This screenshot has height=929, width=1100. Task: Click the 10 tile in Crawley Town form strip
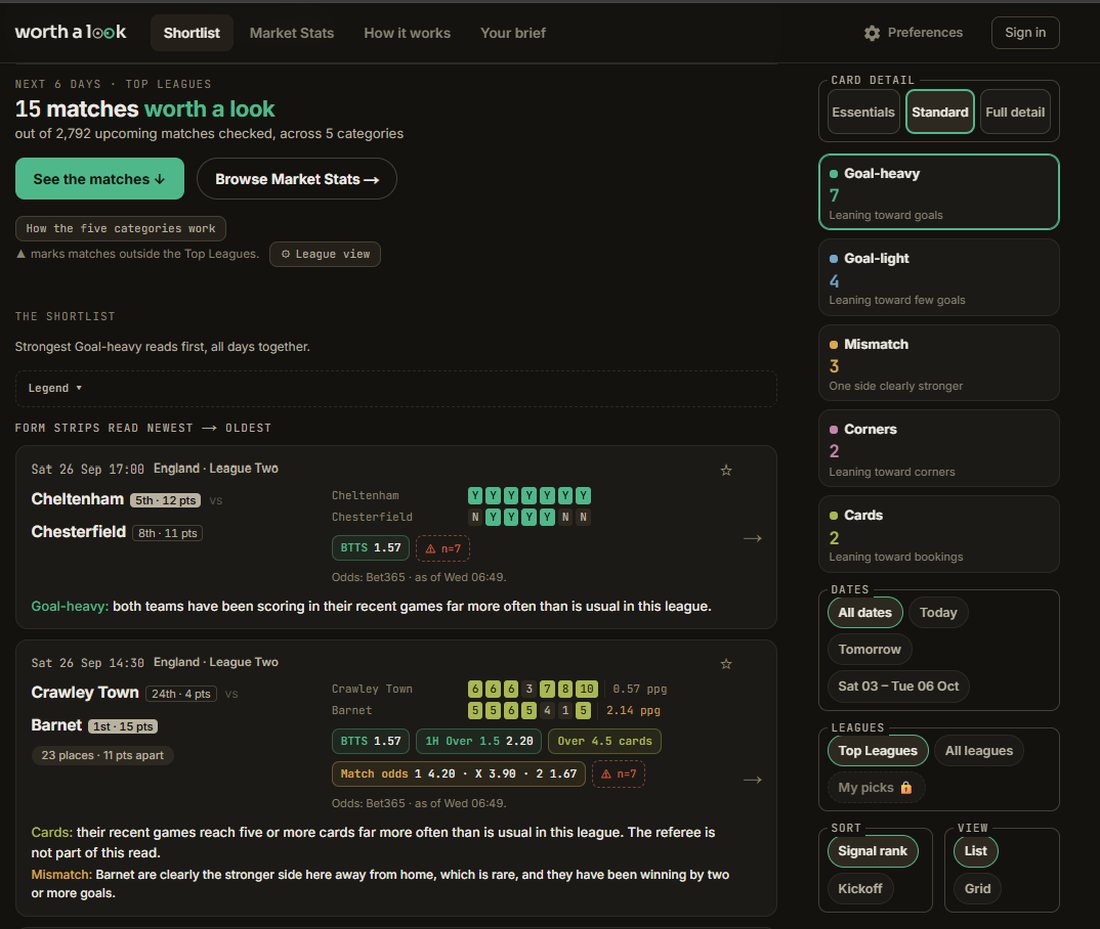586,689
